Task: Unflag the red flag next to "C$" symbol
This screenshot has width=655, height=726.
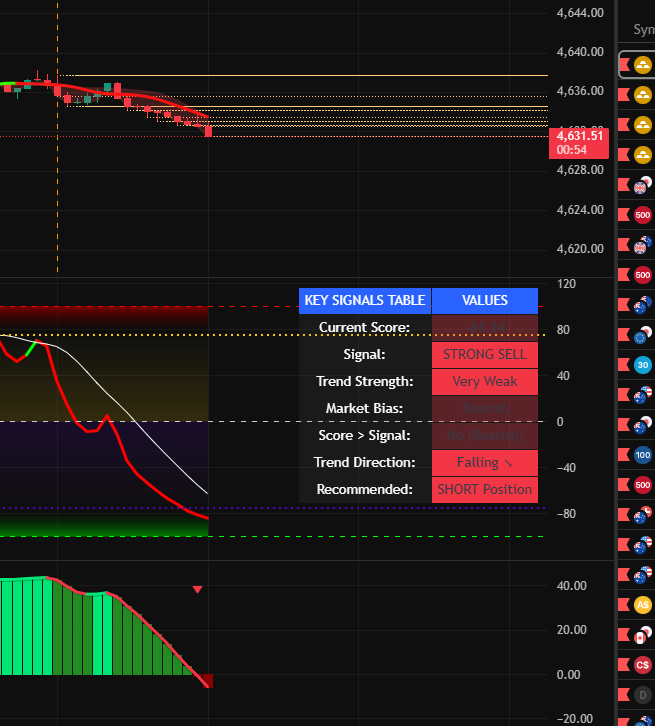Action: pos(621,664)
